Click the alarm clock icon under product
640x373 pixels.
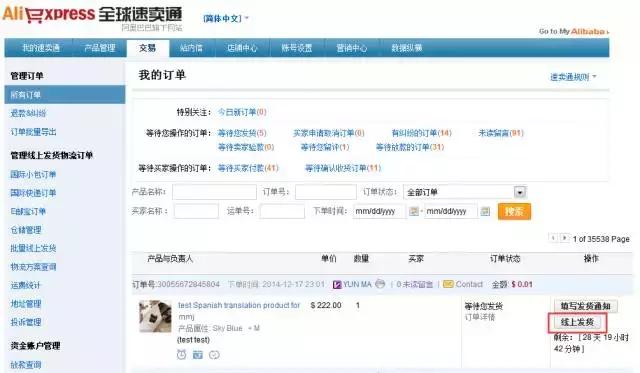182,355
